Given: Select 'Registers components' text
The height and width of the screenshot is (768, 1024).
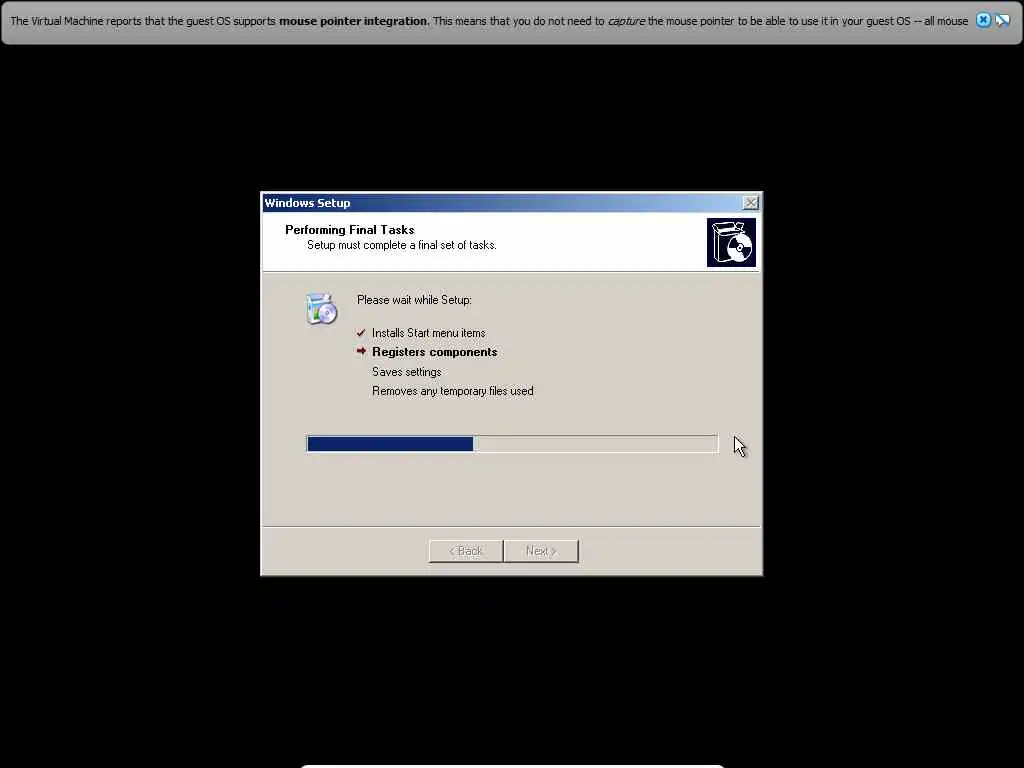Looking at the screenshot, I should 434,352.
